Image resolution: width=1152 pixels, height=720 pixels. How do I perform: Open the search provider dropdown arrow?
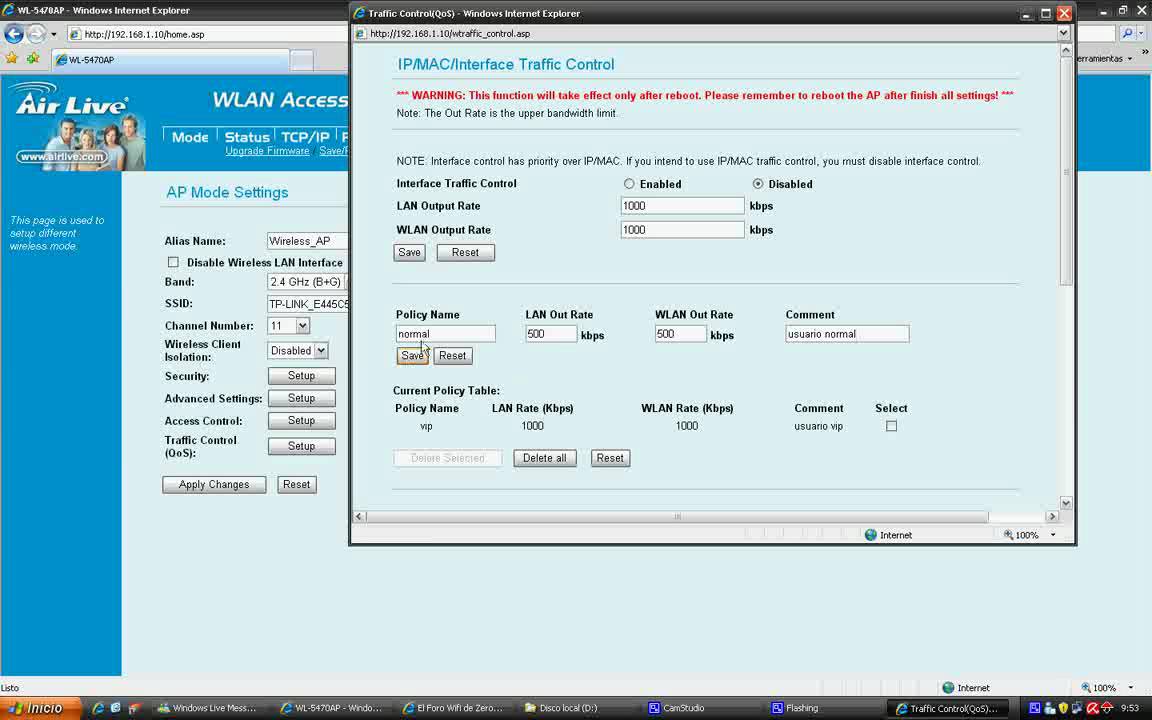1141,34
